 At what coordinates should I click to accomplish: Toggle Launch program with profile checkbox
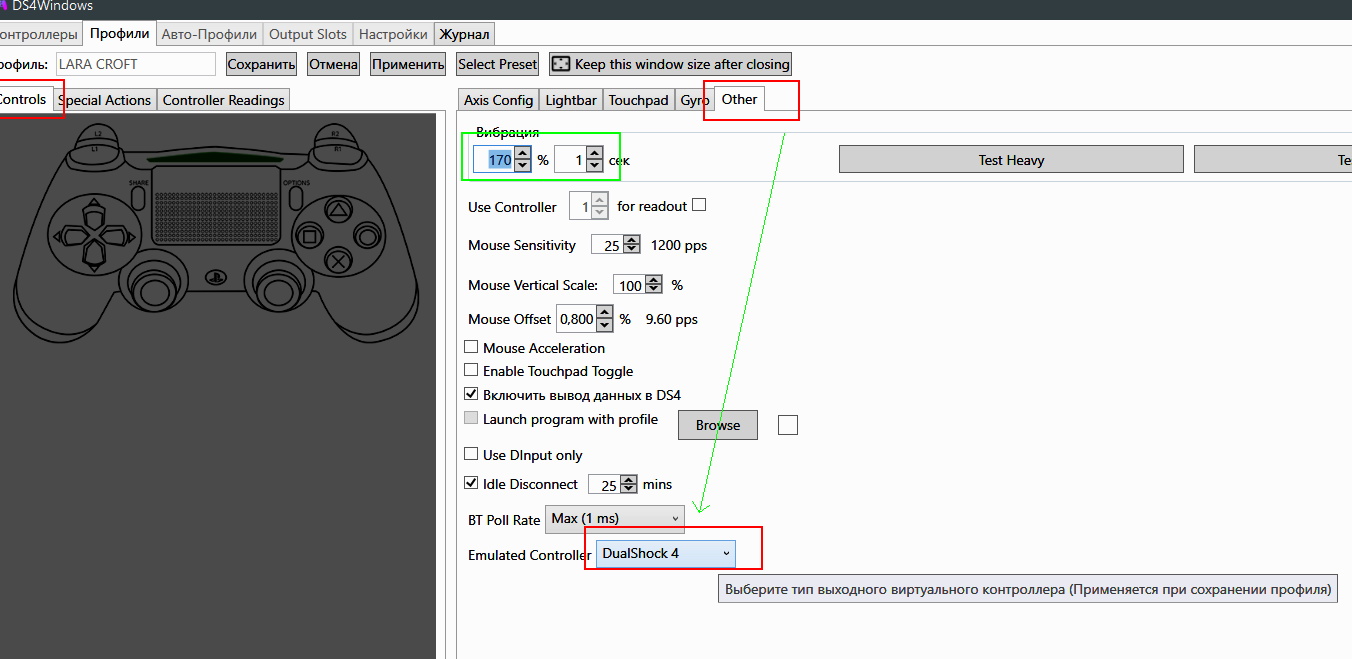(x=471, y=418)
